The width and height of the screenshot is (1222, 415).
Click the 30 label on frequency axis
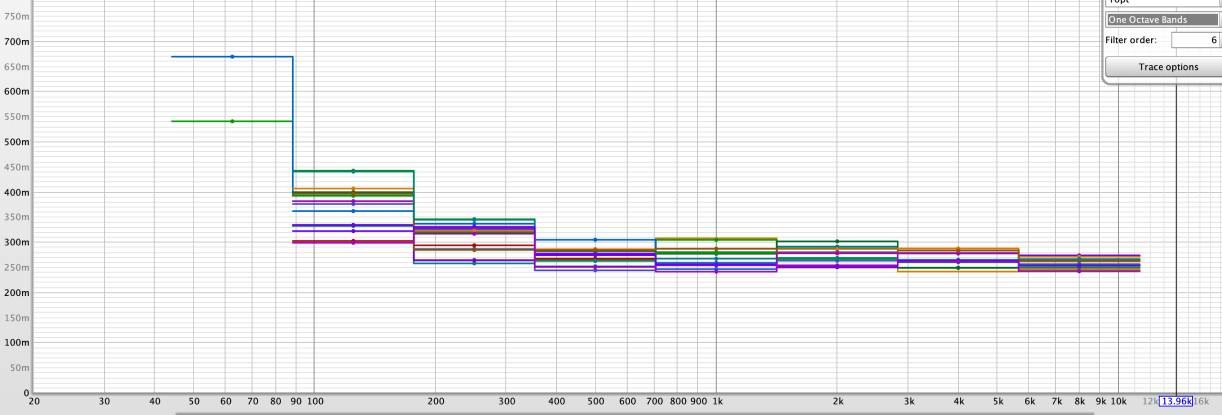[105, 400]
